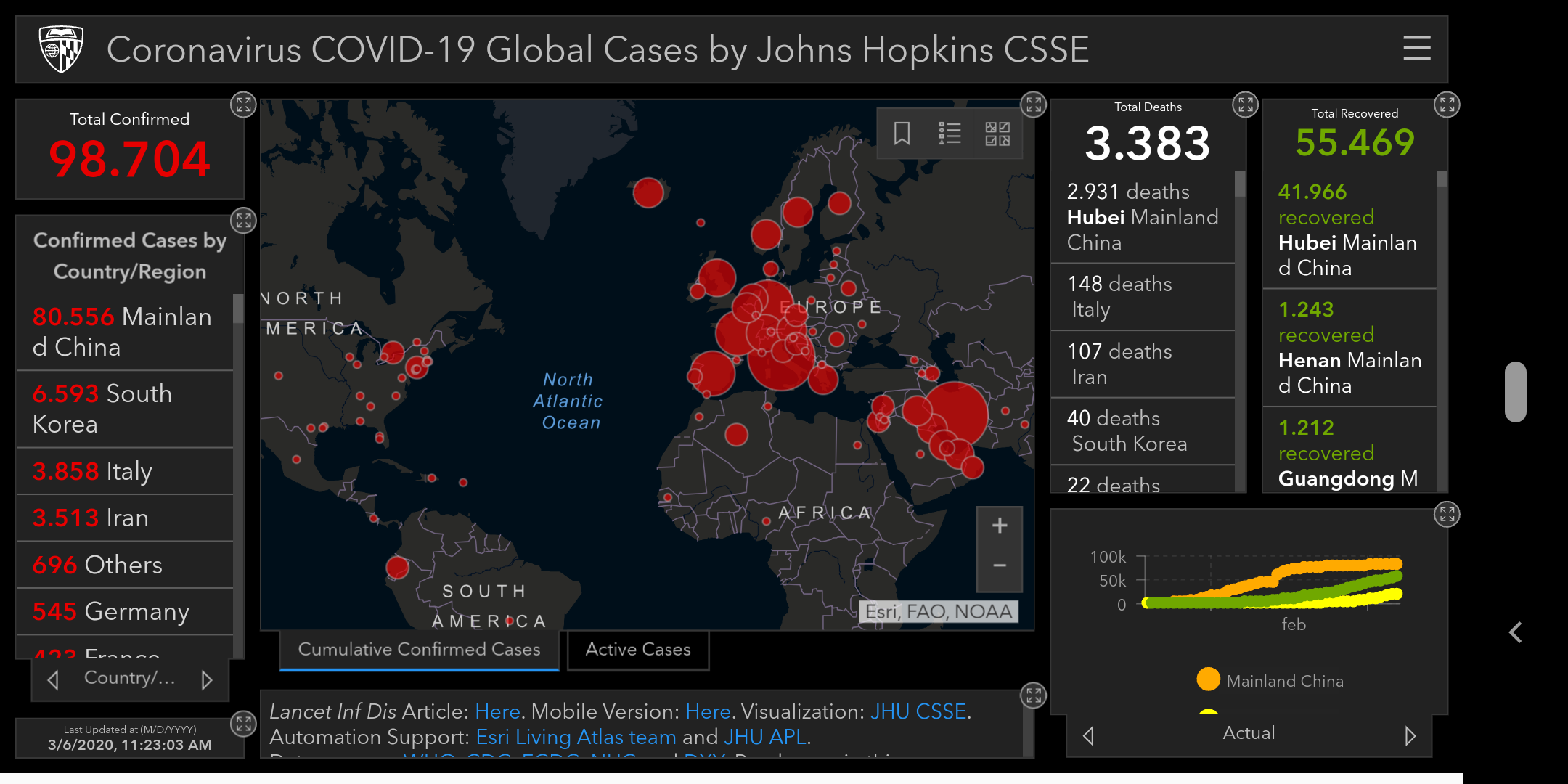Viewport: 1568px width, 784px height.
Task: Select Italy 148 deaths entry
Action: [1143, 296]
